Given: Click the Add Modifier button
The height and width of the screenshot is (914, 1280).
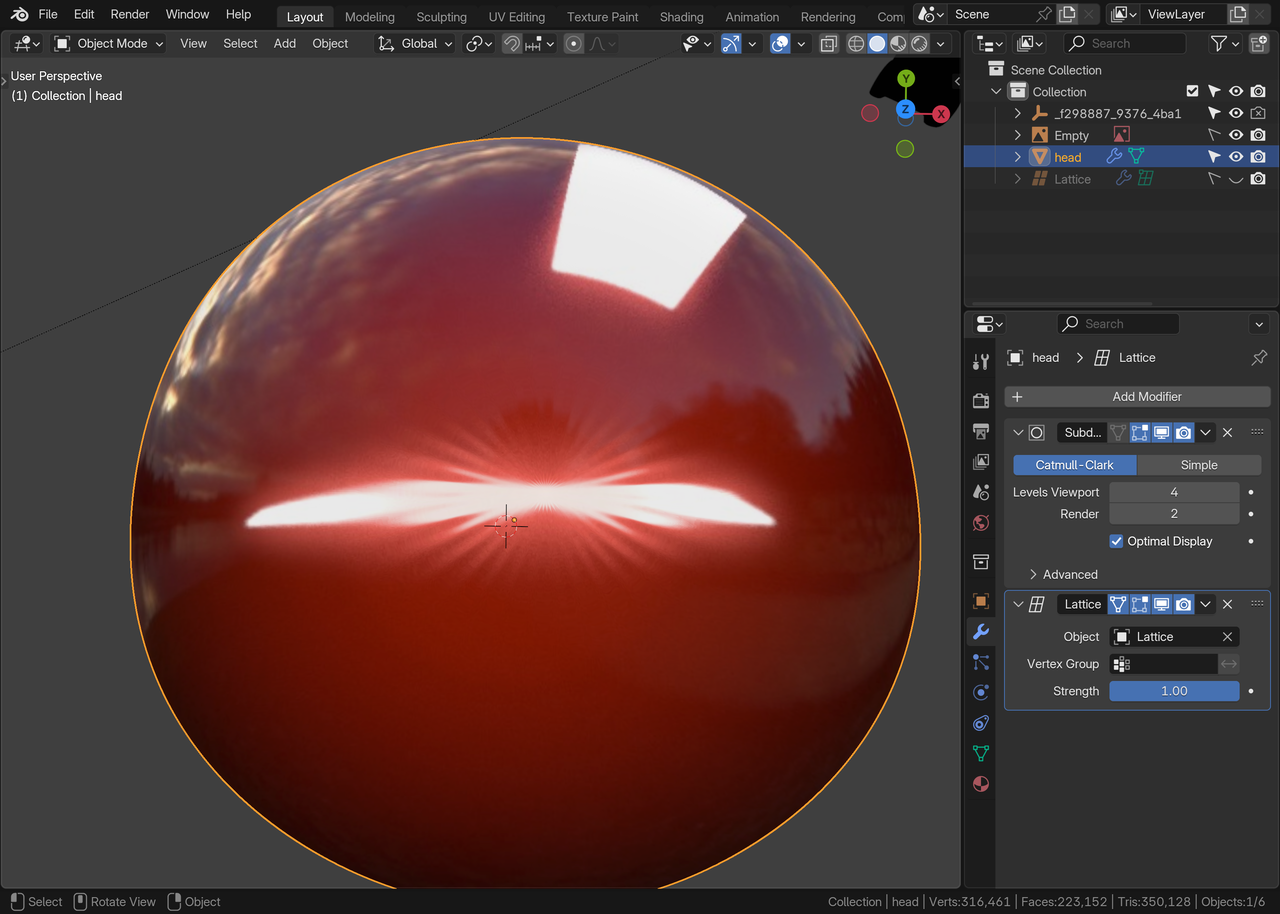Looking at the screenshot, I should point(1137,397).
